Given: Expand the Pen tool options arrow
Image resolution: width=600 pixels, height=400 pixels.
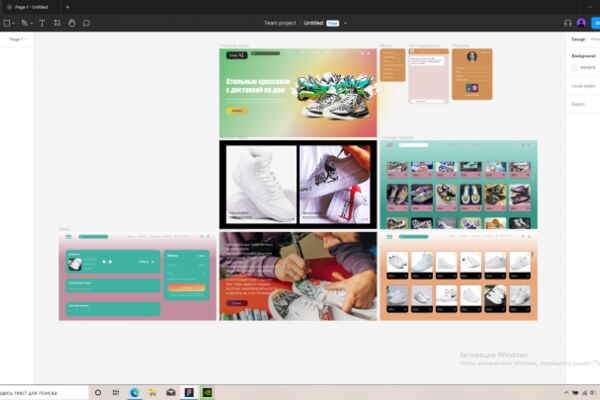Looking at the screenshot, I should (31, 23).
